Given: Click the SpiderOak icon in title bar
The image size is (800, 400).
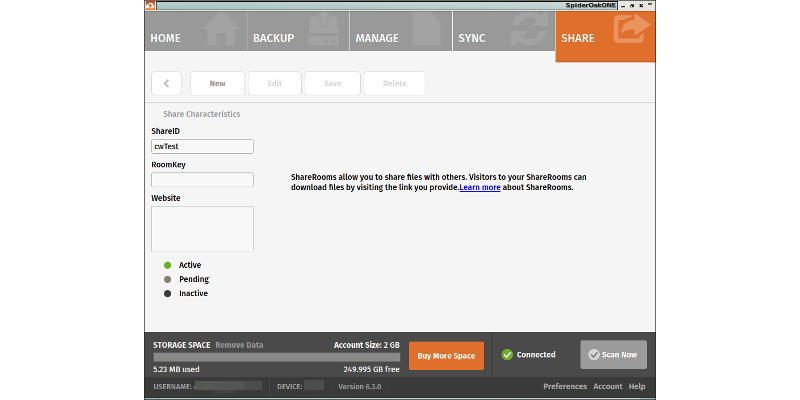Looking at the screenshot, I should pyautogui.click(x=150, y=6).
